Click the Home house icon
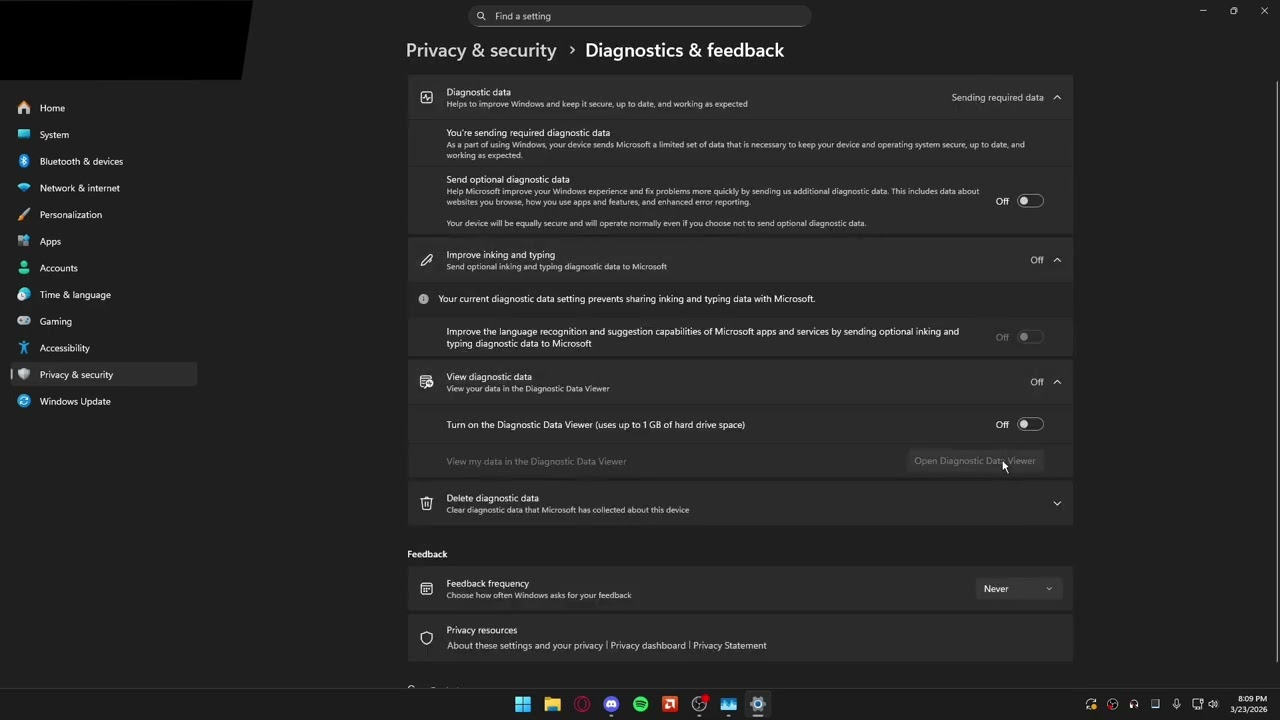This screenshot has width=1280, height=720. (24, 108)
